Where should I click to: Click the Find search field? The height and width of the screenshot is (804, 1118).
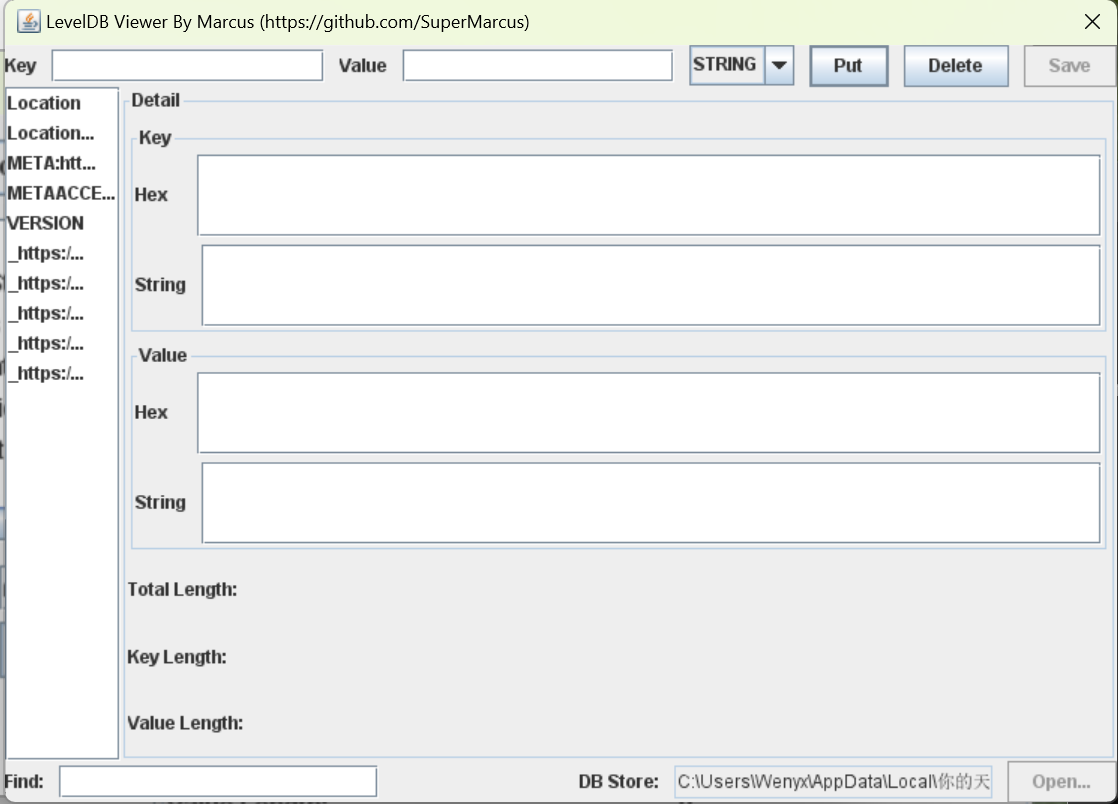[218, 781]
